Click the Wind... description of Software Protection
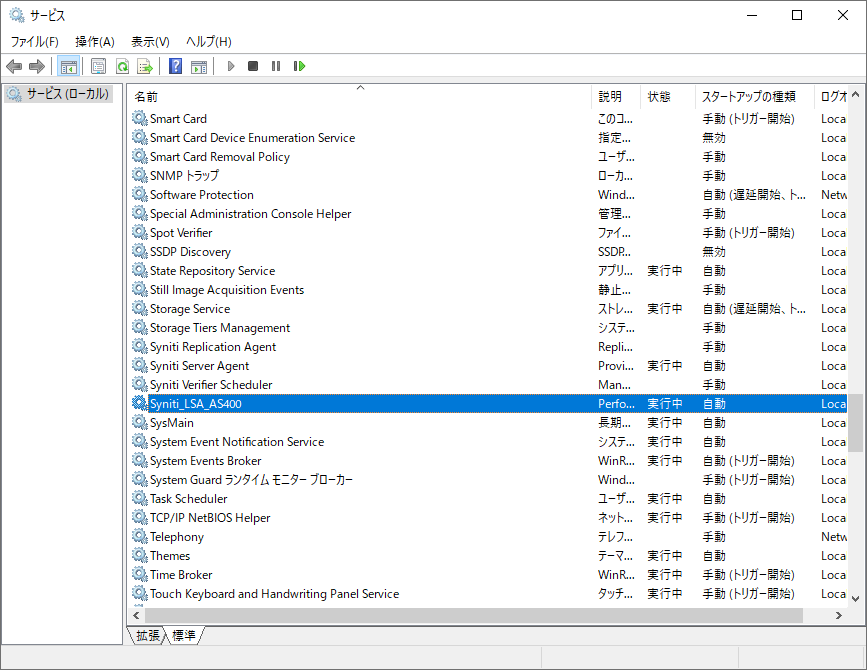This screenshot has height=670, width=867. click(x=616, y=195)
